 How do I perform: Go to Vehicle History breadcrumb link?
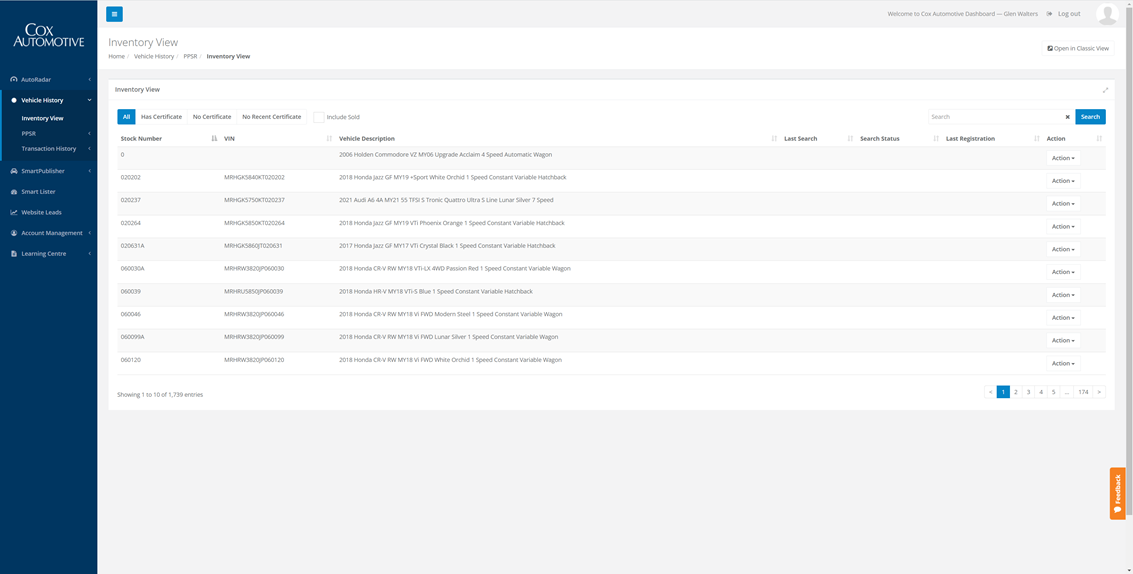coord(154,56)
